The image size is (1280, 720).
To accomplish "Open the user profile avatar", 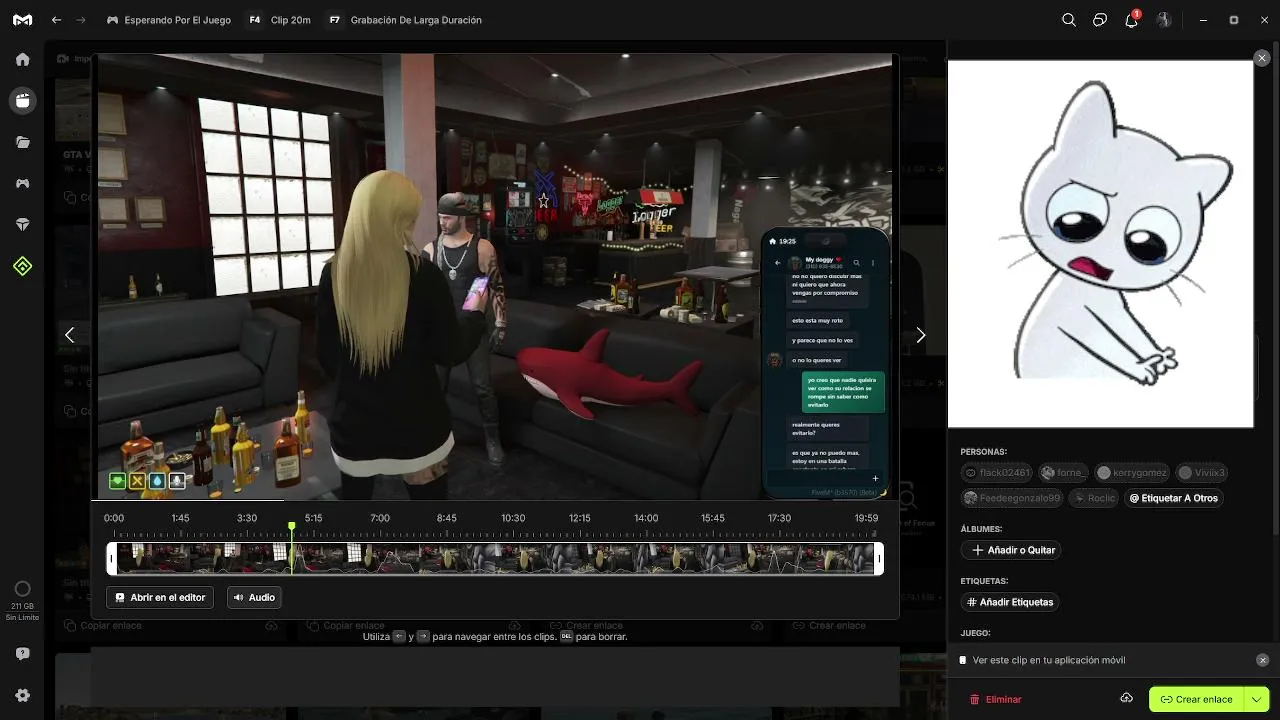I will pos(1164,20).
